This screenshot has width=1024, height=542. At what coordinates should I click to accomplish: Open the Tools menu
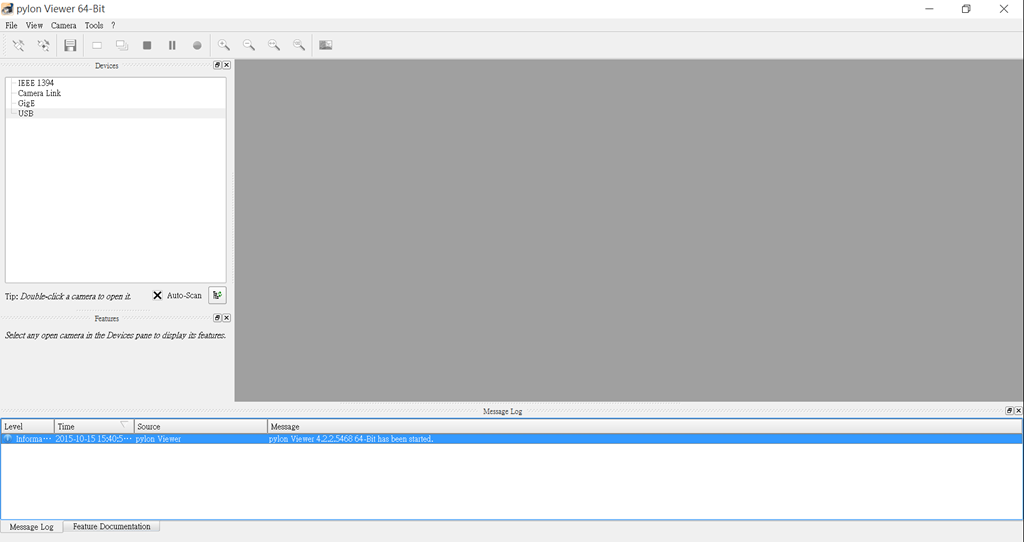94,25
